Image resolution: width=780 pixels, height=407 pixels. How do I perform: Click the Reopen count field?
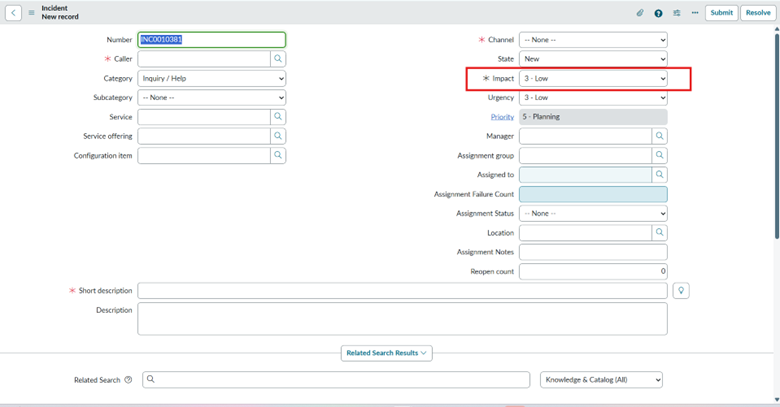(x=593, y=271)
